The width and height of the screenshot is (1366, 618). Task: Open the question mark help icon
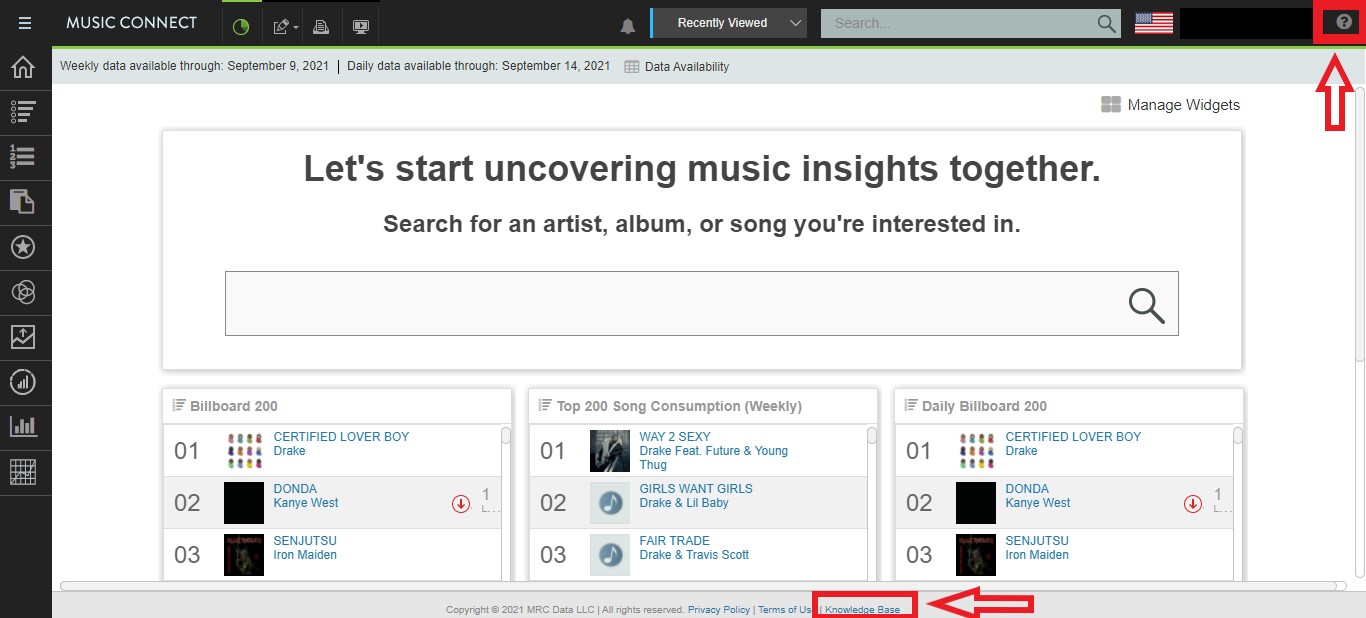click(x=1343, y=22)
